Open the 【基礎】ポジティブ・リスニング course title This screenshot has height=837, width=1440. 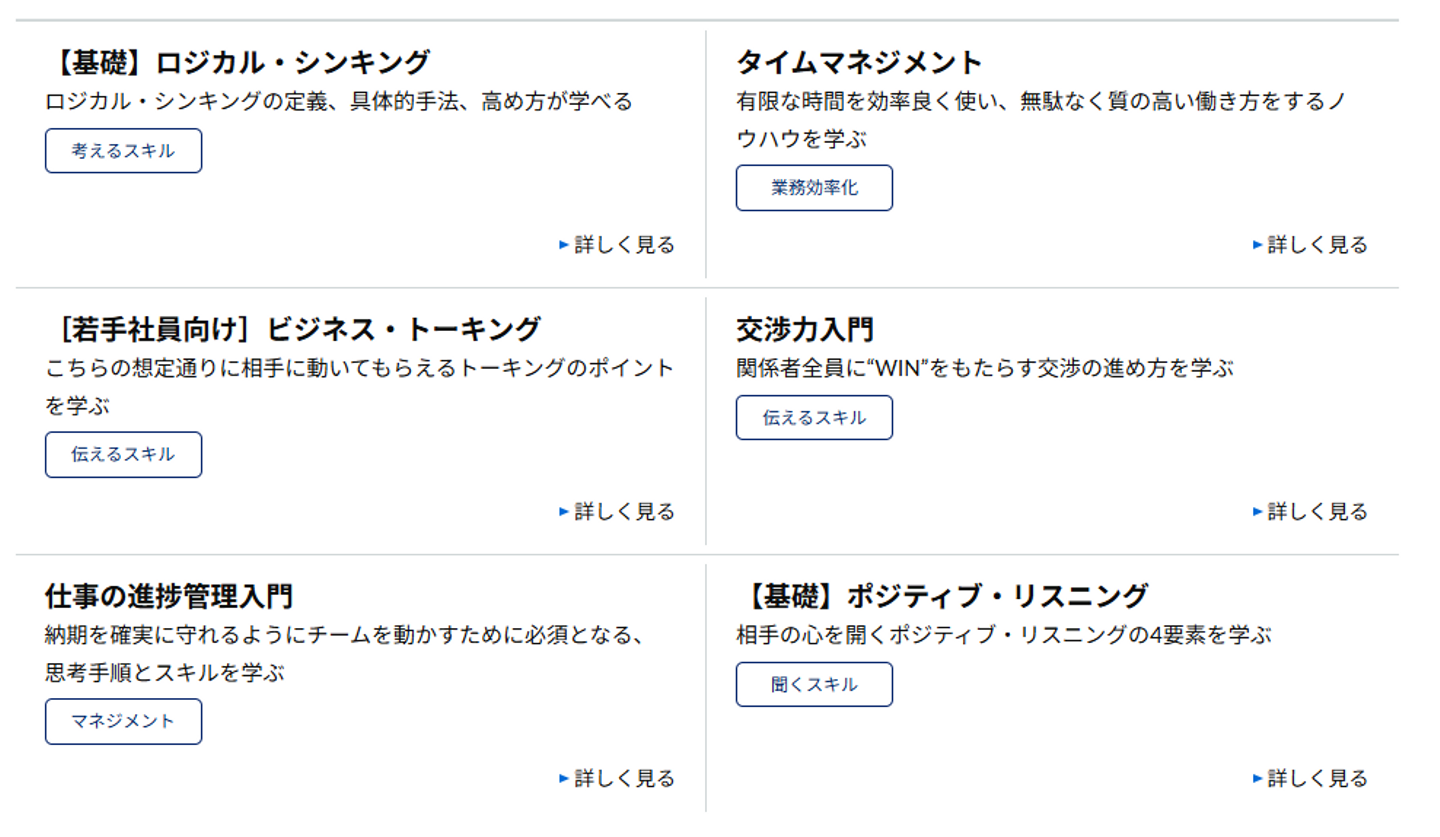(941, 596)
